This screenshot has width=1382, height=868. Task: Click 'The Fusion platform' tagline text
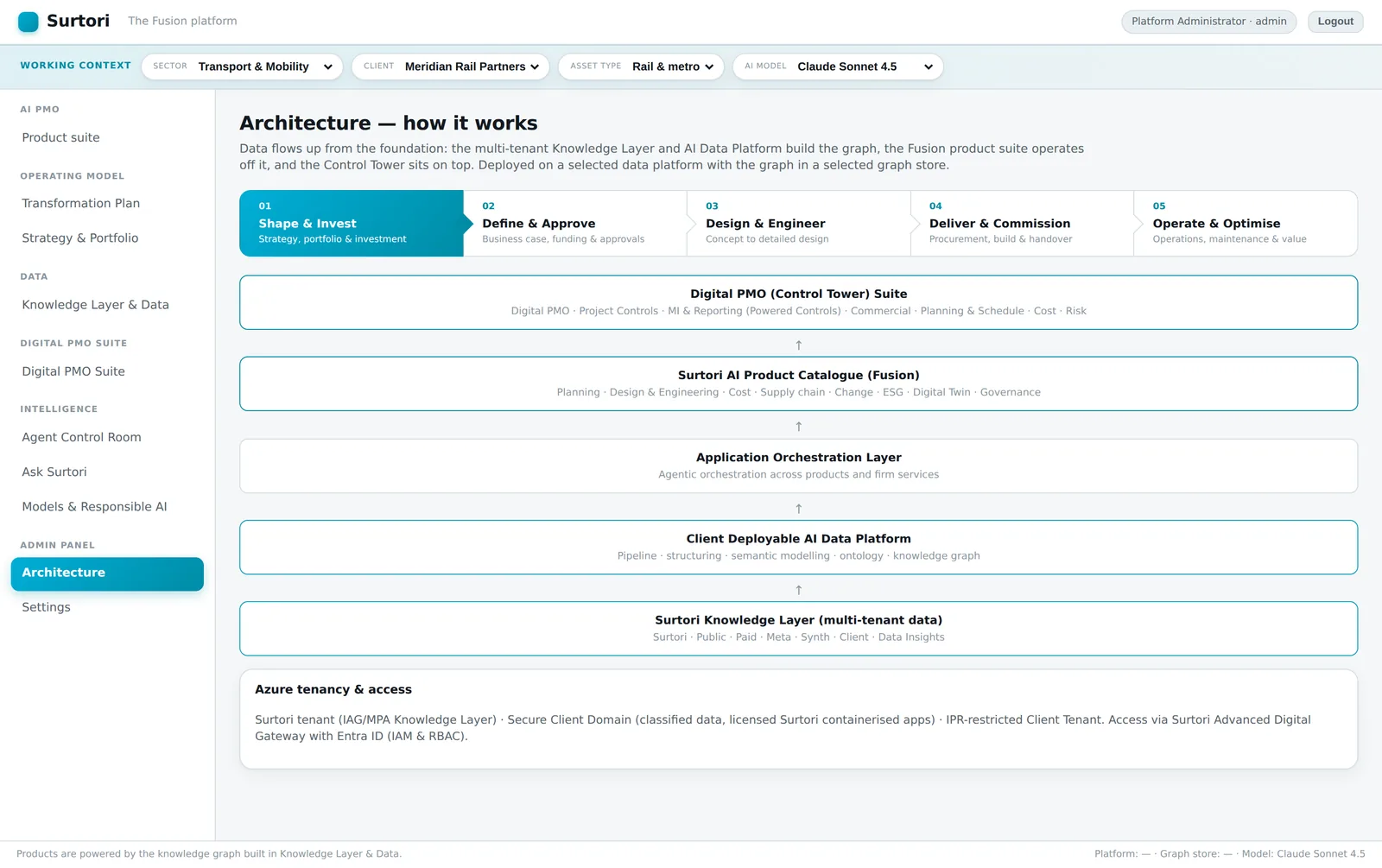[x=182, y=21]
